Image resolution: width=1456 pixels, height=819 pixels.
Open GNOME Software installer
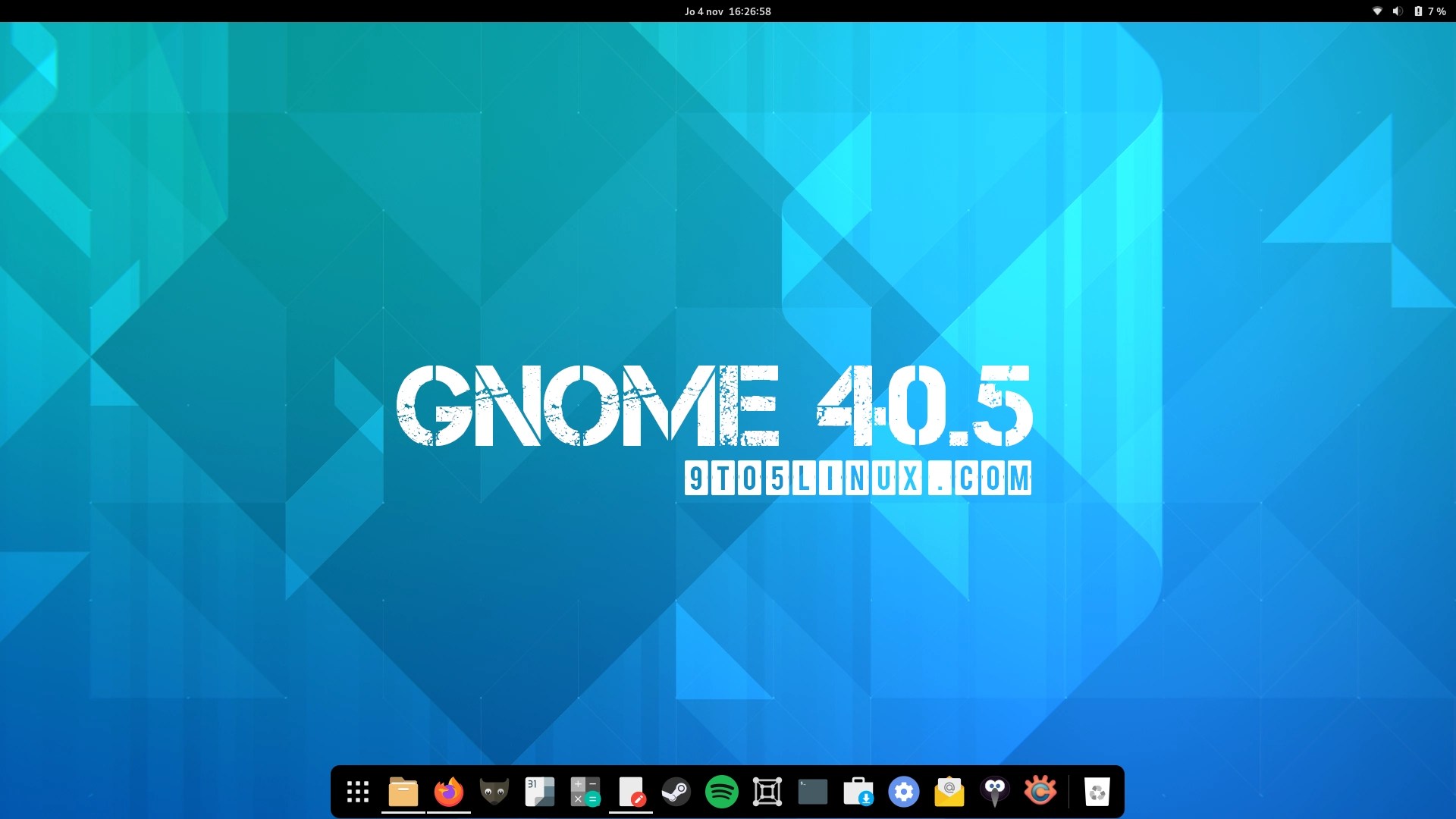point(858,791)
